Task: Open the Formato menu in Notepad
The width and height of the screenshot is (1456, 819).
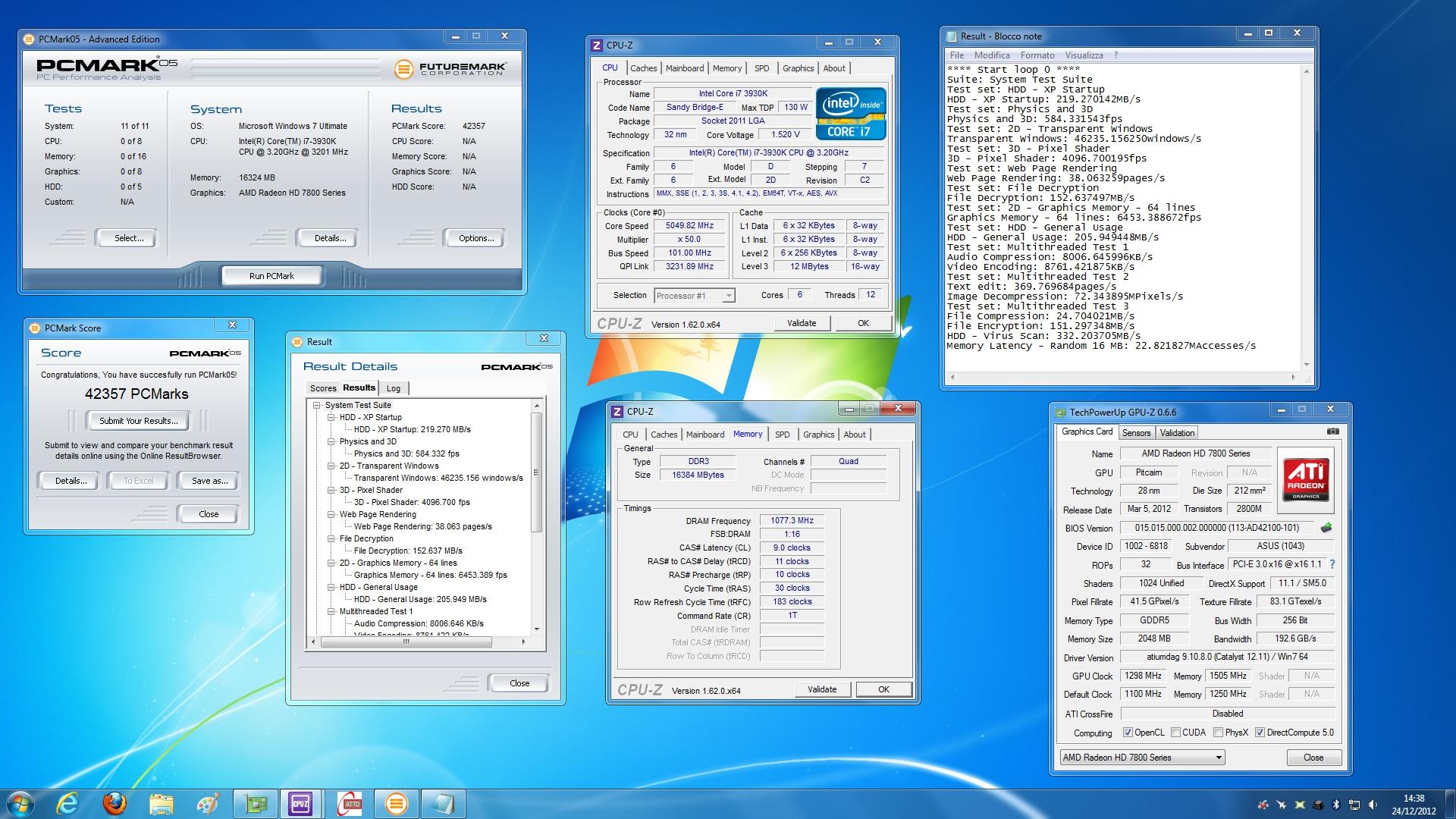Action: (x=1037, y=55)
